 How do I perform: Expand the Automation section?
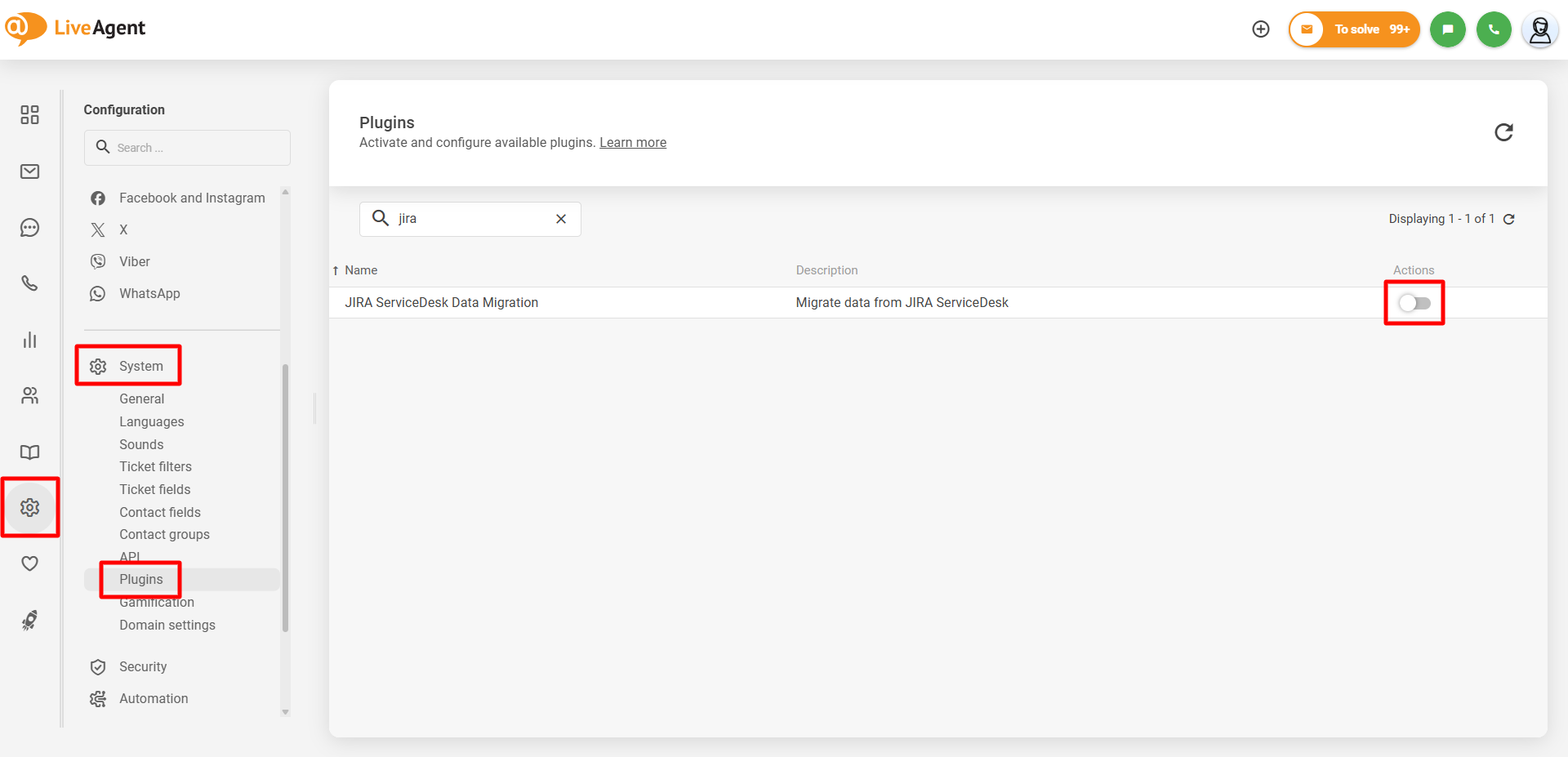tap(154, 698)
